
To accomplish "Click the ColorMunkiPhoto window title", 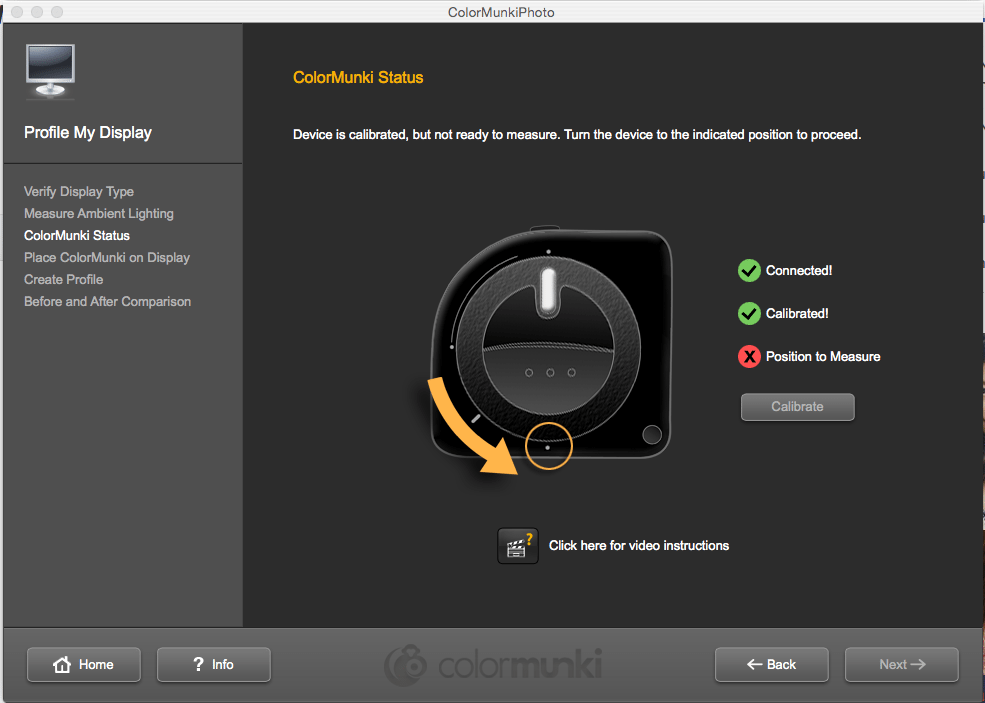I will (x=501, y=12).
